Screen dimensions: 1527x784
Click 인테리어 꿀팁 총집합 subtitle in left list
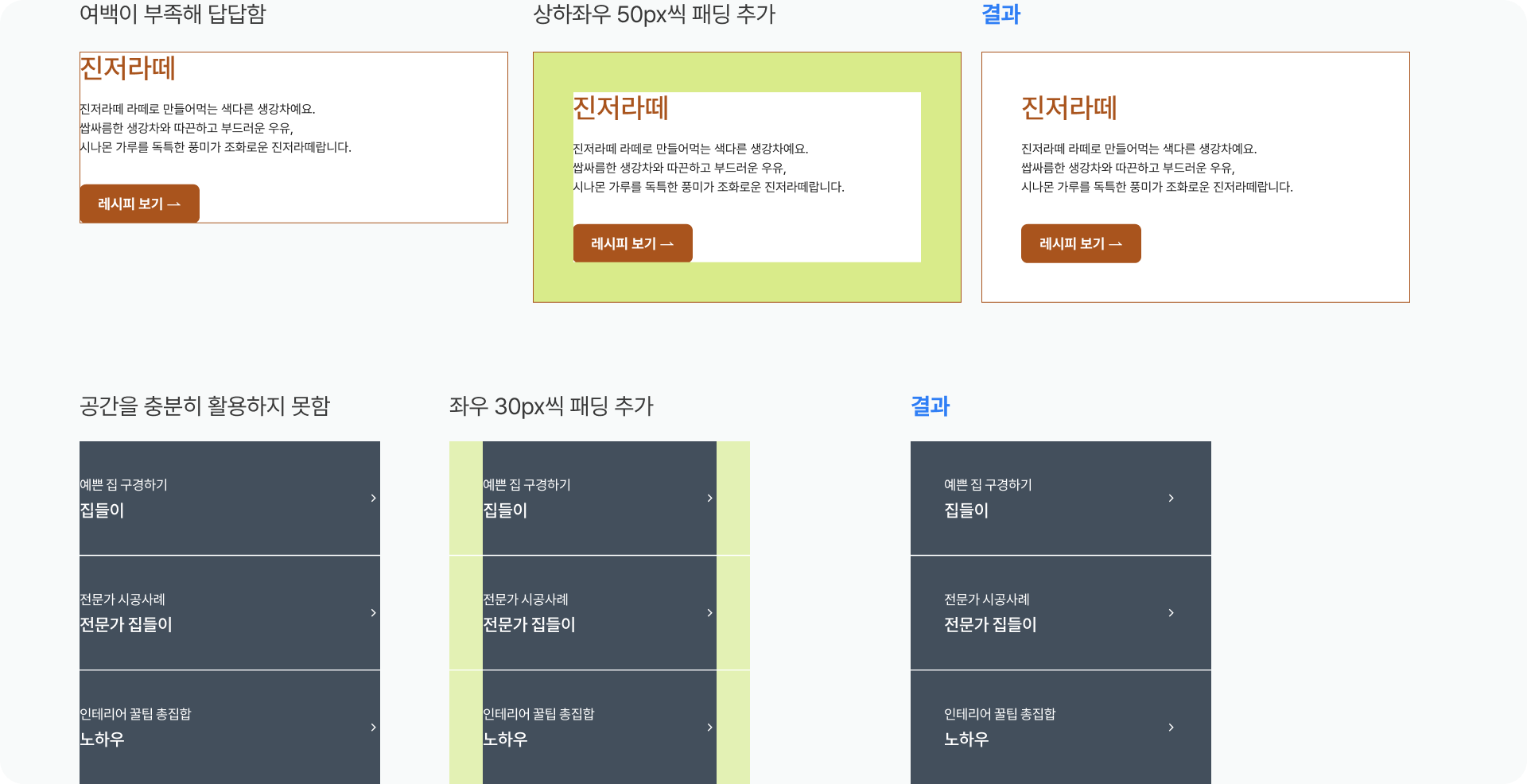point(135,714)
